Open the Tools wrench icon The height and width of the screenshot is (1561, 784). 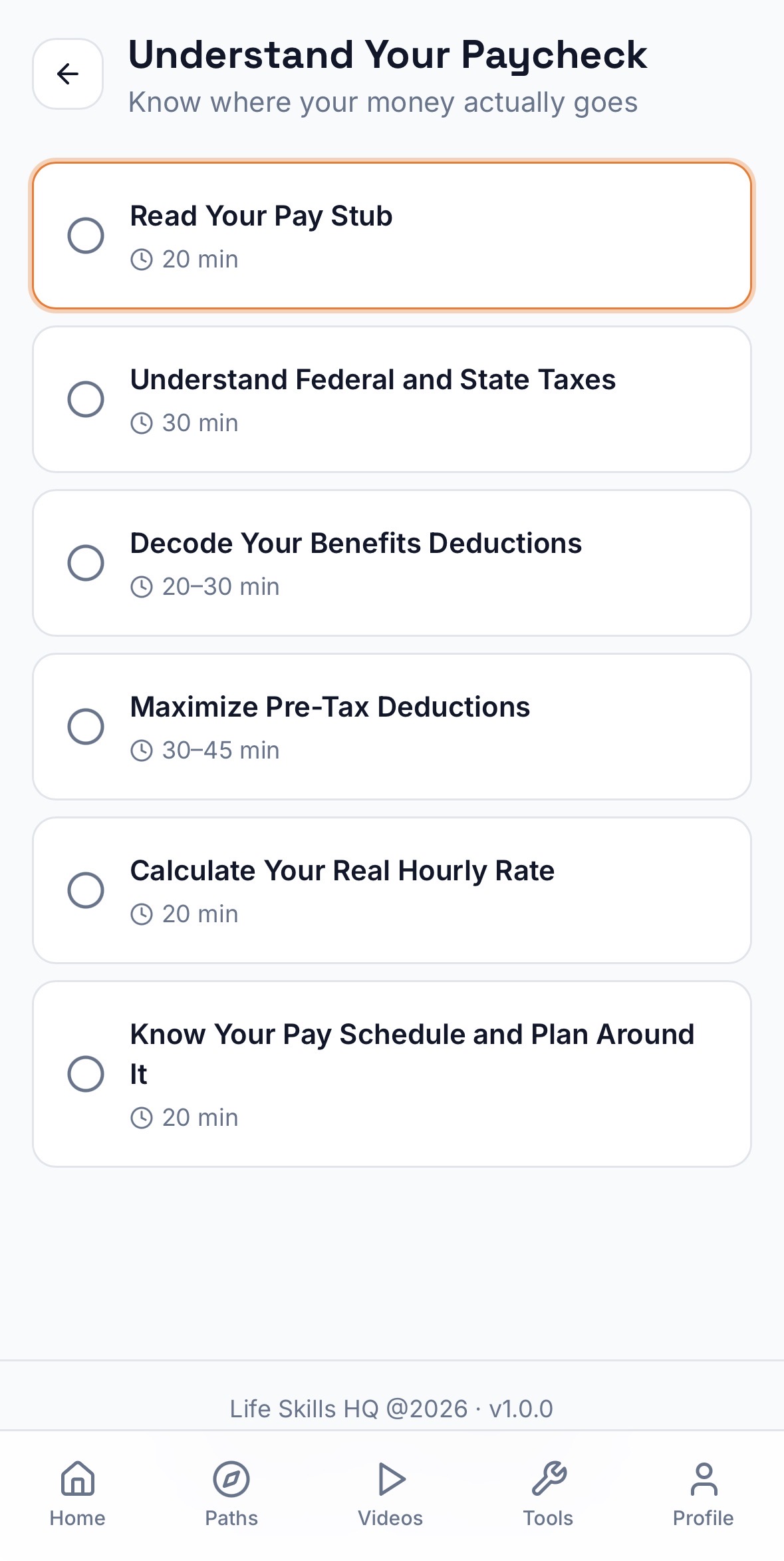(x=549, y=1478)
